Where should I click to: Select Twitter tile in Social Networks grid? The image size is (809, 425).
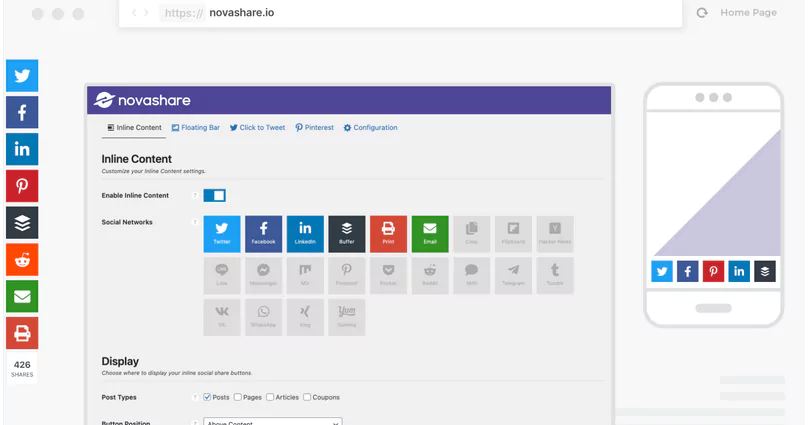pyautogui.click(x=222, y=234)
